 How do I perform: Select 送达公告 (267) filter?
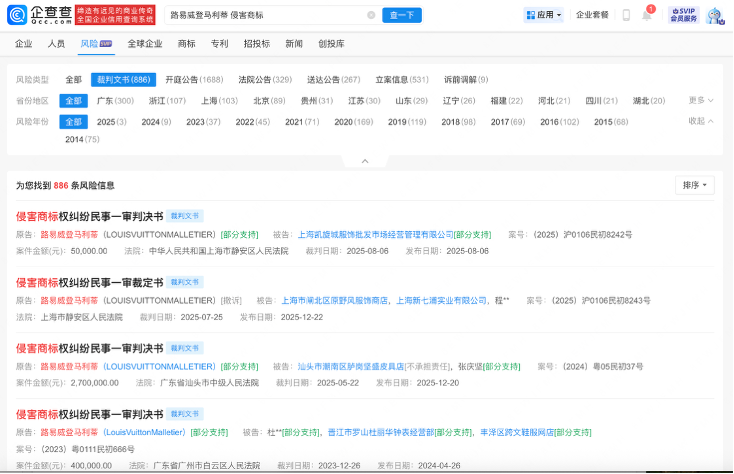point(334,80)
